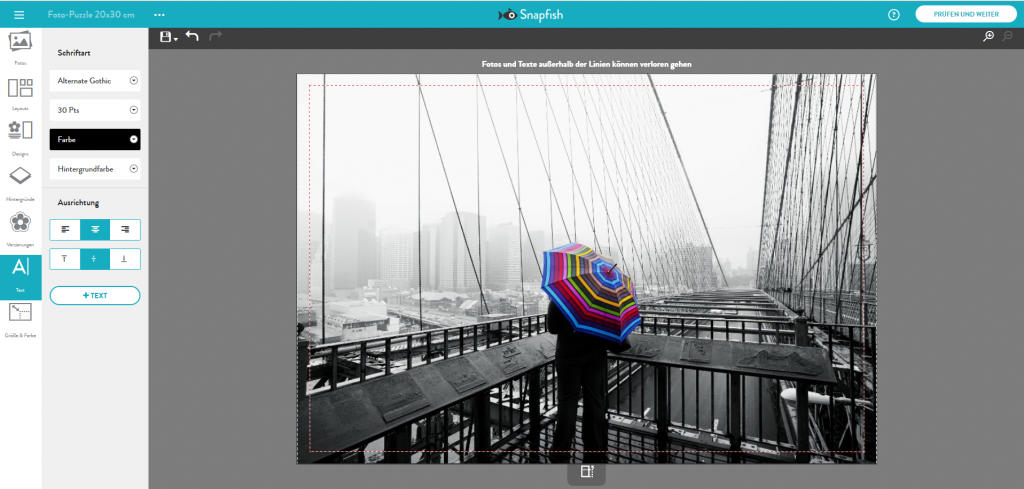Open the Farbe color dropdown

tap(95, 139)
